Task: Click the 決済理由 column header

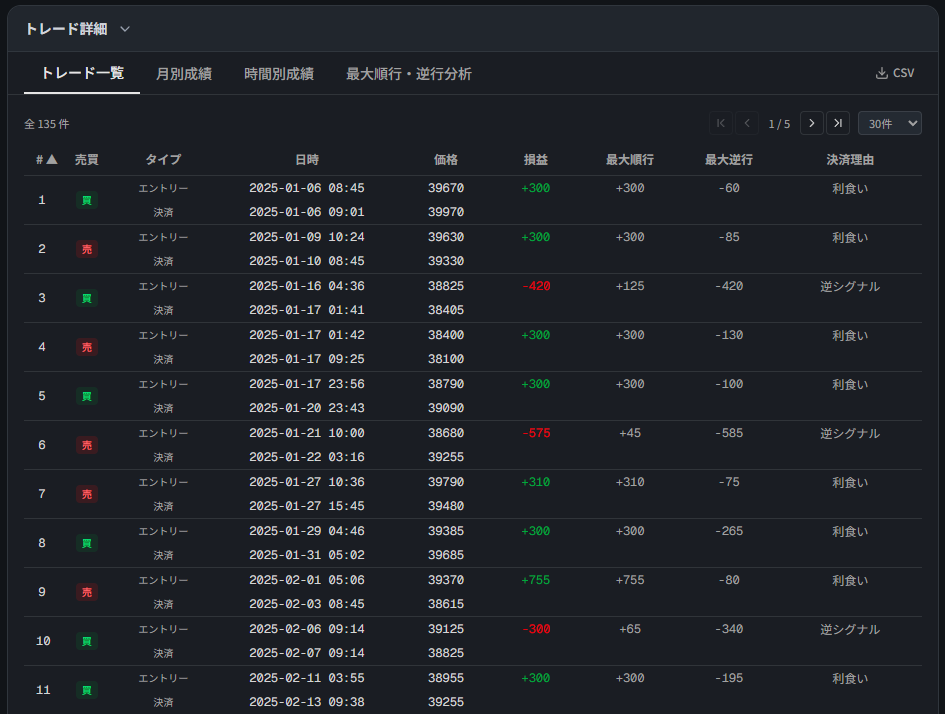Action: click(x=850, y=160)
